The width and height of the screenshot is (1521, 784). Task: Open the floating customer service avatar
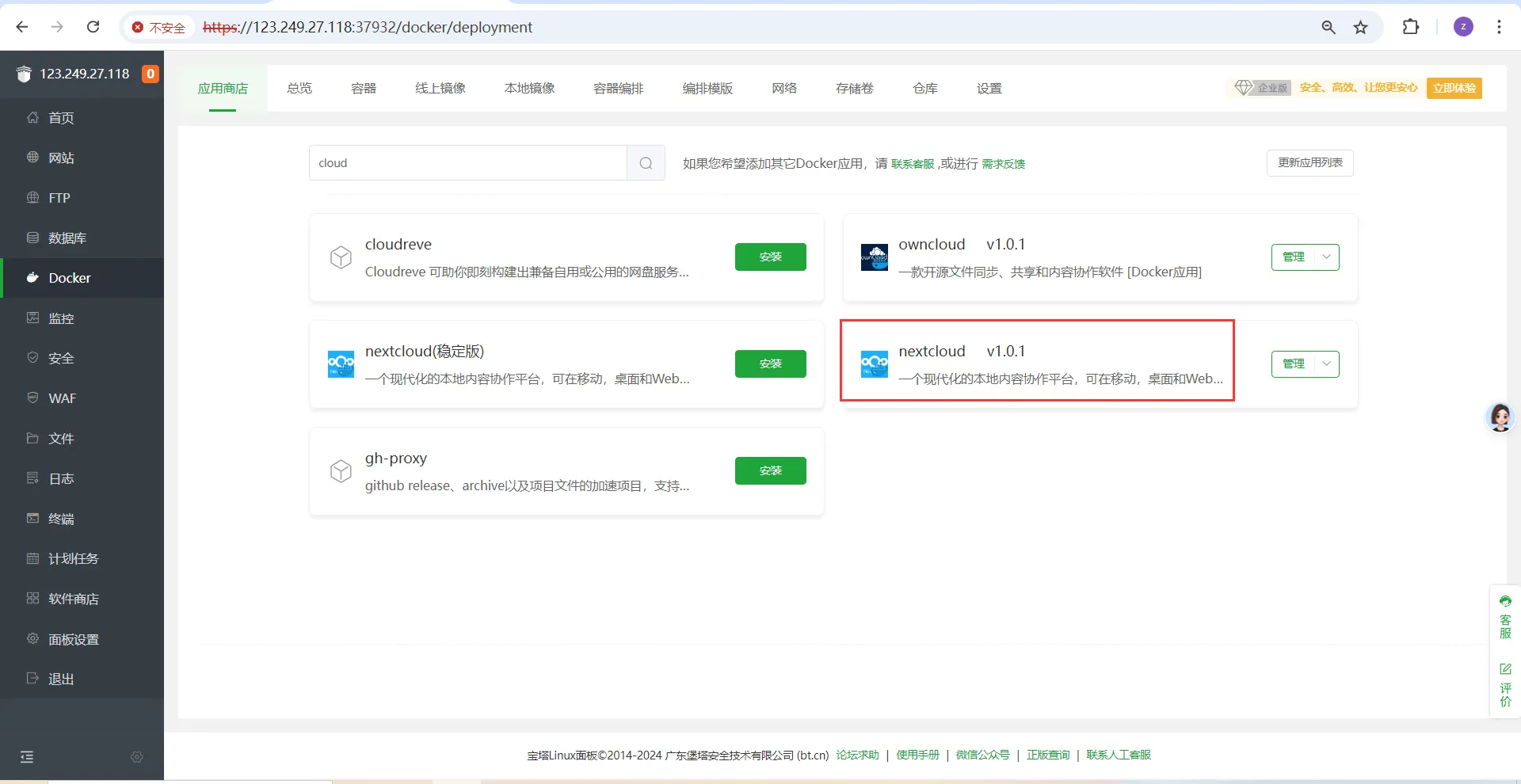pyautogui.click(x=1500, y=417)
